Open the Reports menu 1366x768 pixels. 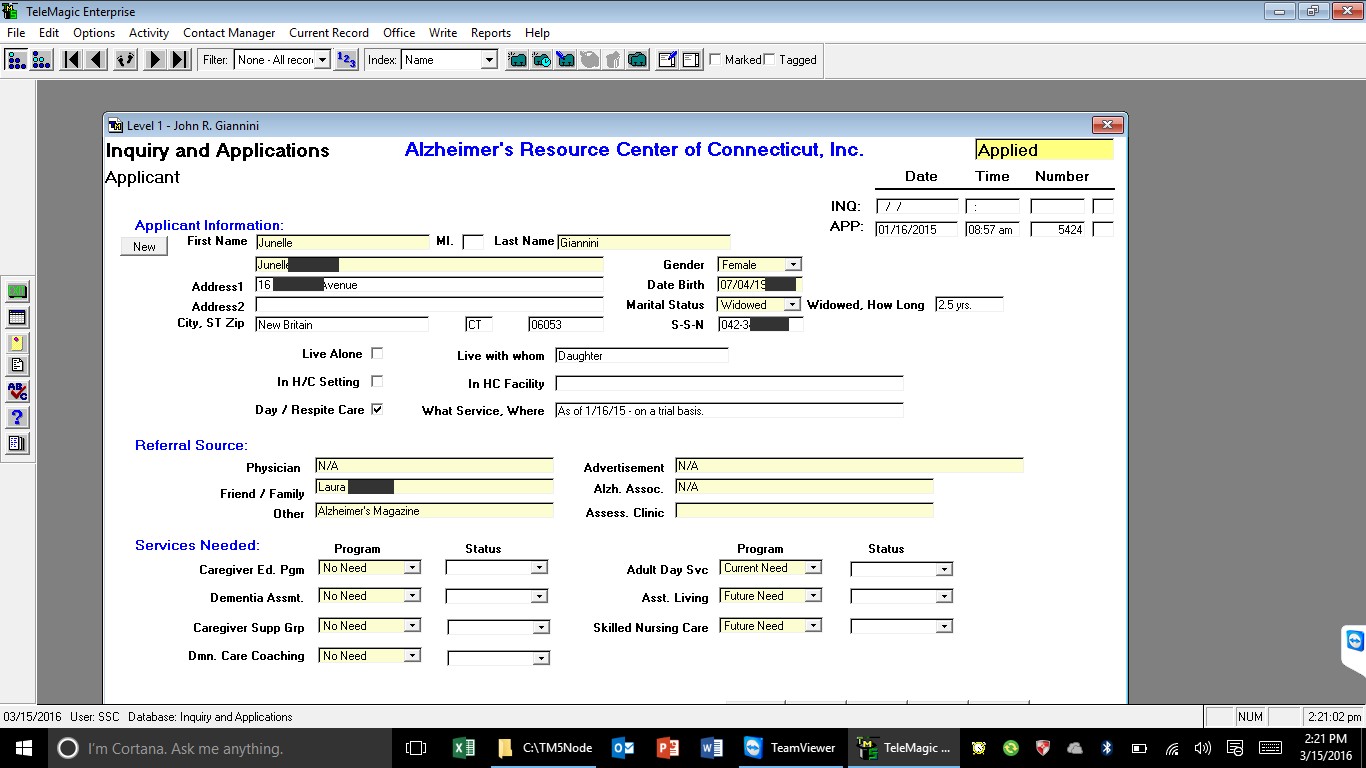point(491,33)
